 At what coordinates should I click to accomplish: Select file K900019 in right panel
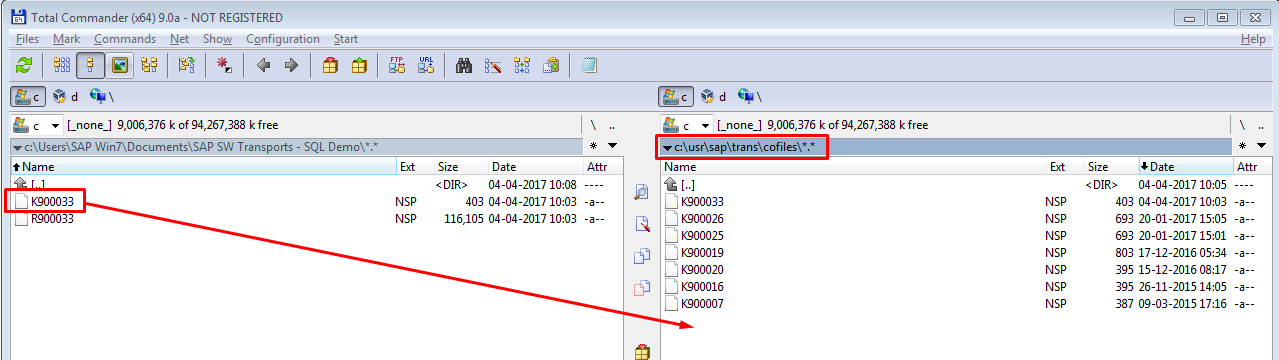702,252
